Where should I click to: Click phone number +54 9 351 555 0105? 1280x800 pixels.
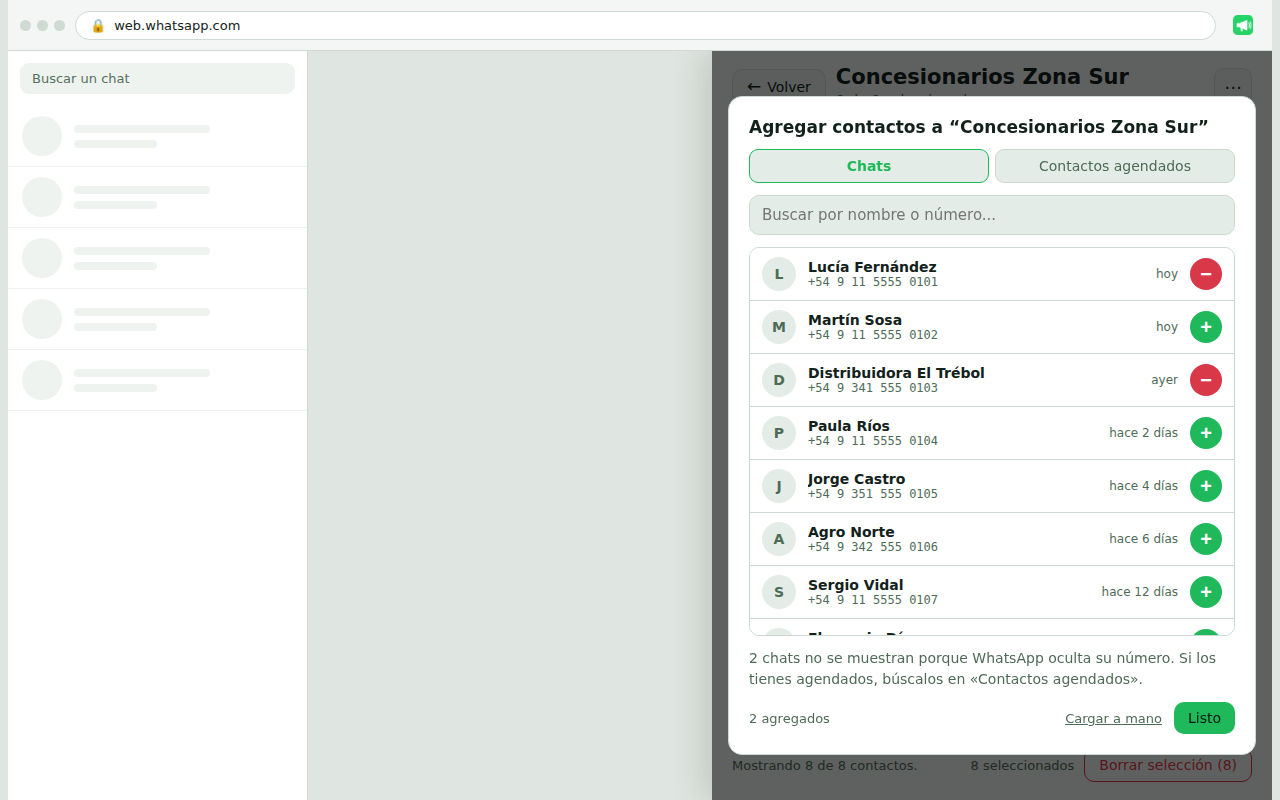point(873,494)
